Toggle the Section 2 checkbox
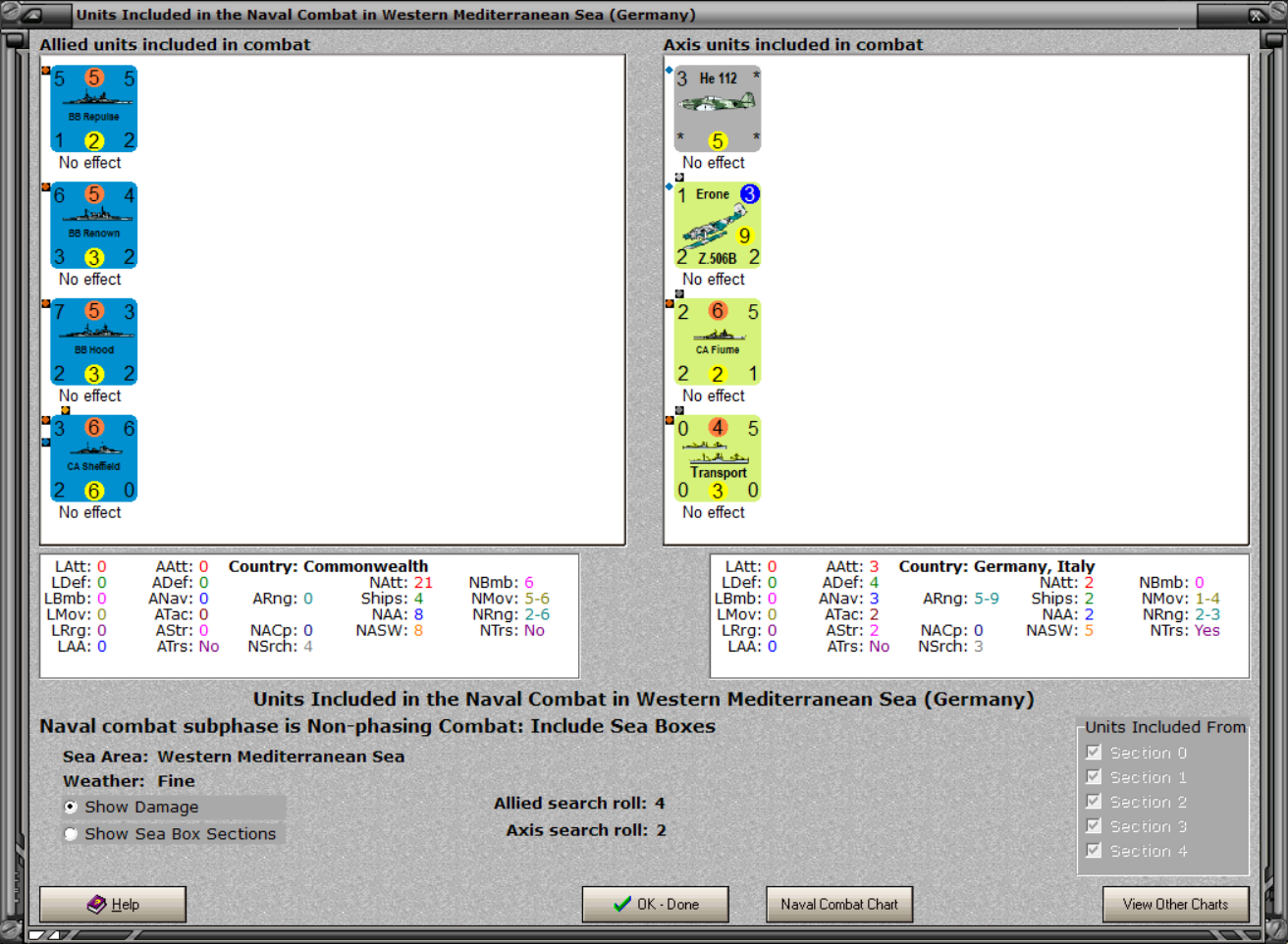 coord(1094,801)
